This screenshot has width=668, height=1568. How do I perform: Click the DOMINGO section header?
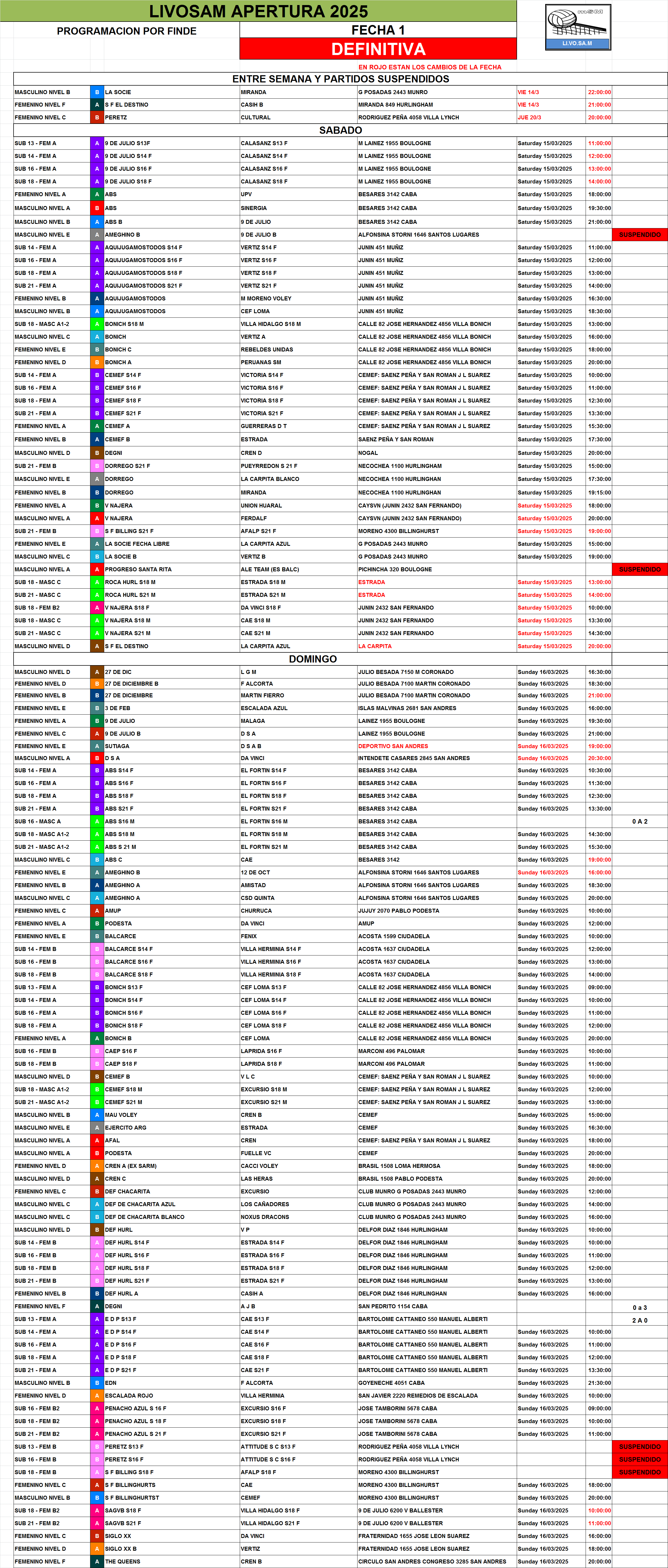313,659
